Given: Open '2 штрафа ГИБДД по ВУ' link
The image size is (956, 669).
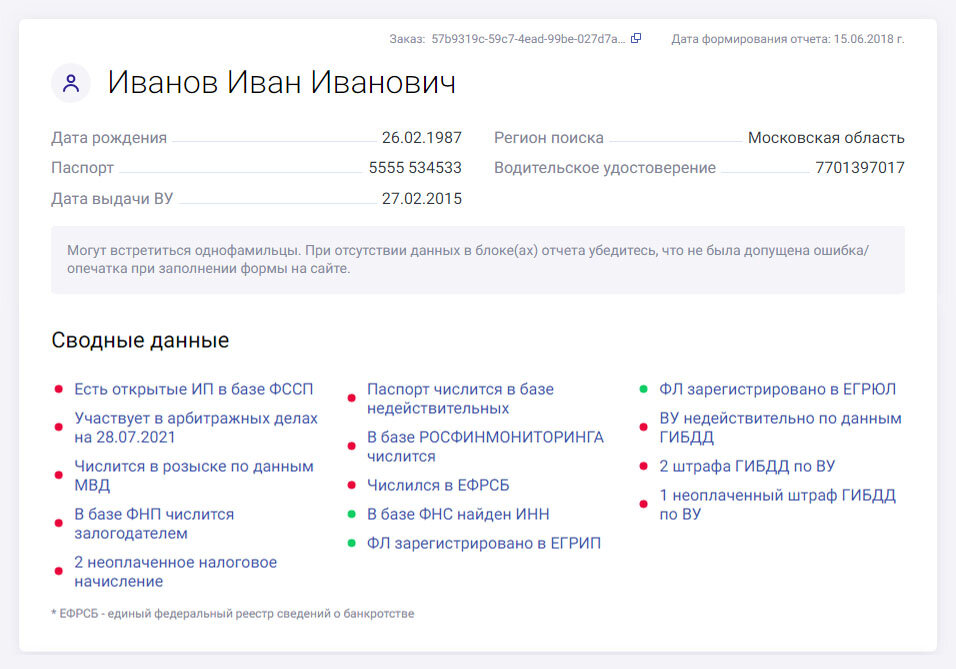Looking at the screenshot, I should [747, 467].
